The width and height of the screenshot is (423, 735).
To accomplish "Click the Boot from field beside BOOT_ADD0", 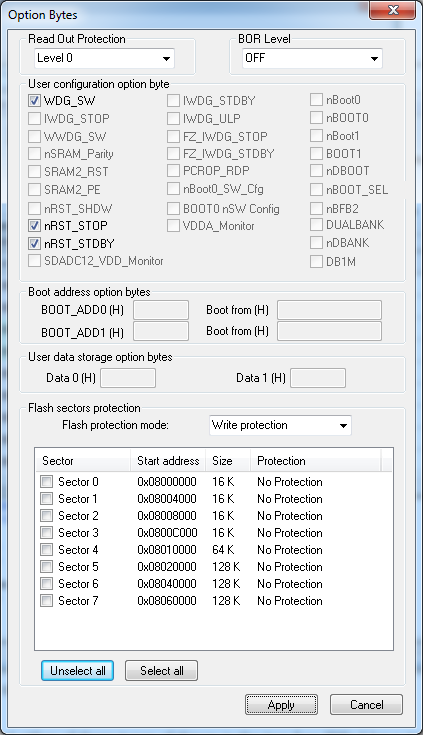I will click(x=329, y=310).
